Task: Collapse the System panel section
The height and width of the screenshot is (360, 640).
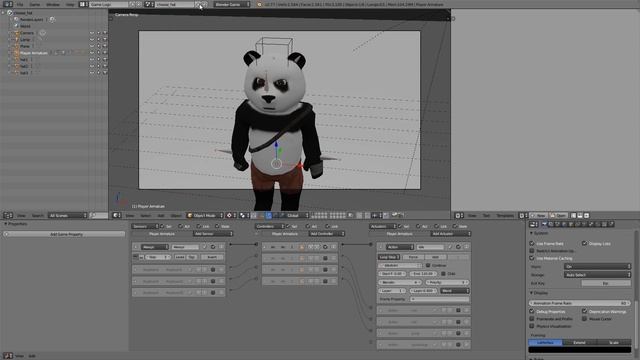Action: point(531,233)
